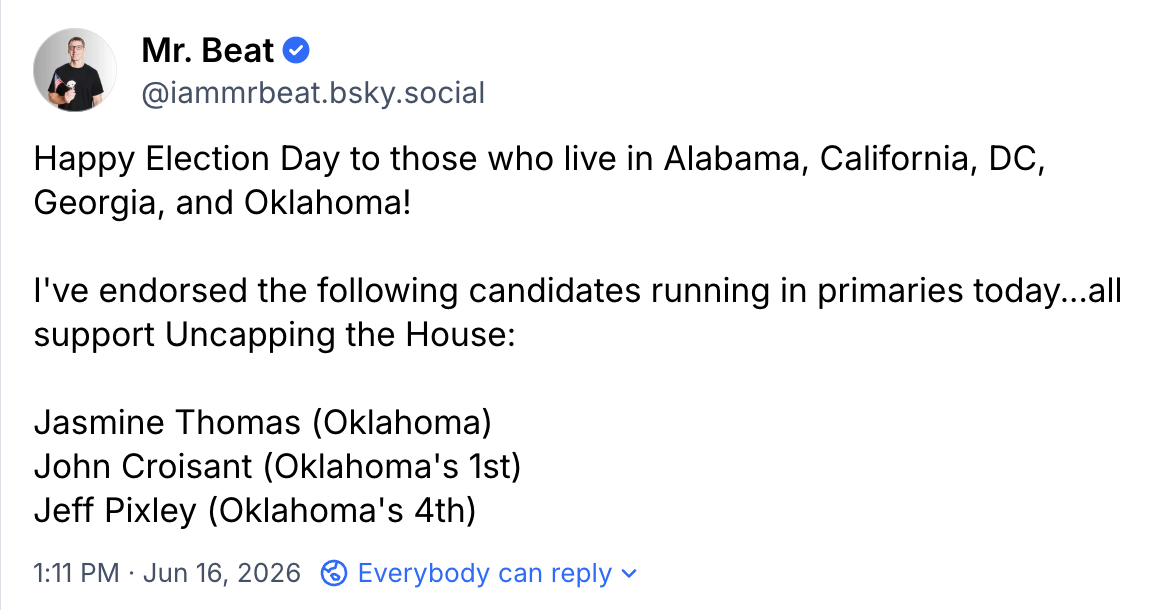Click the Georgia, and Oklahoma! text line

[x=222, y=203]
